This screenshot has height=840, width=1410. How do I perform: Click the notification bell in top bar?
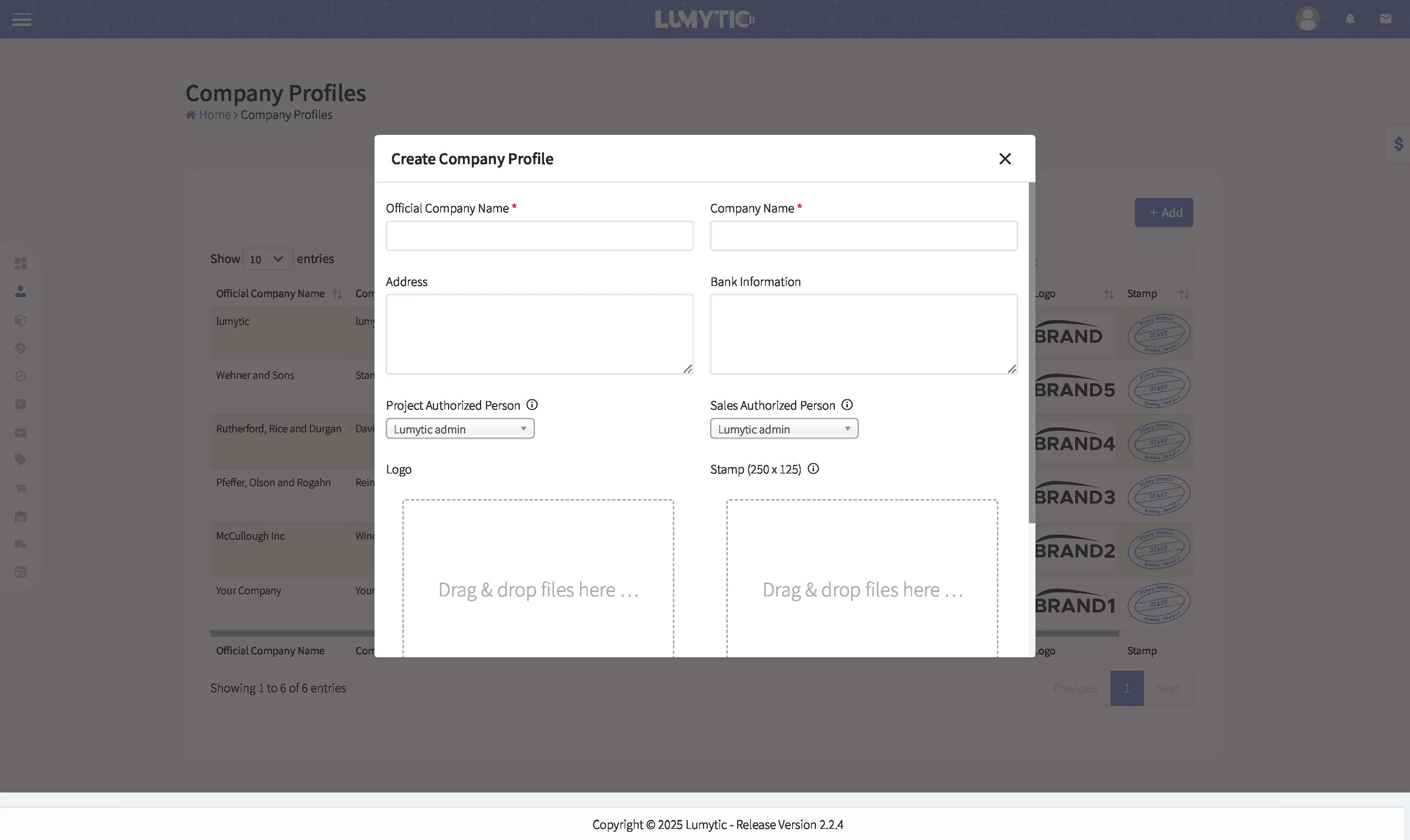1349,19
